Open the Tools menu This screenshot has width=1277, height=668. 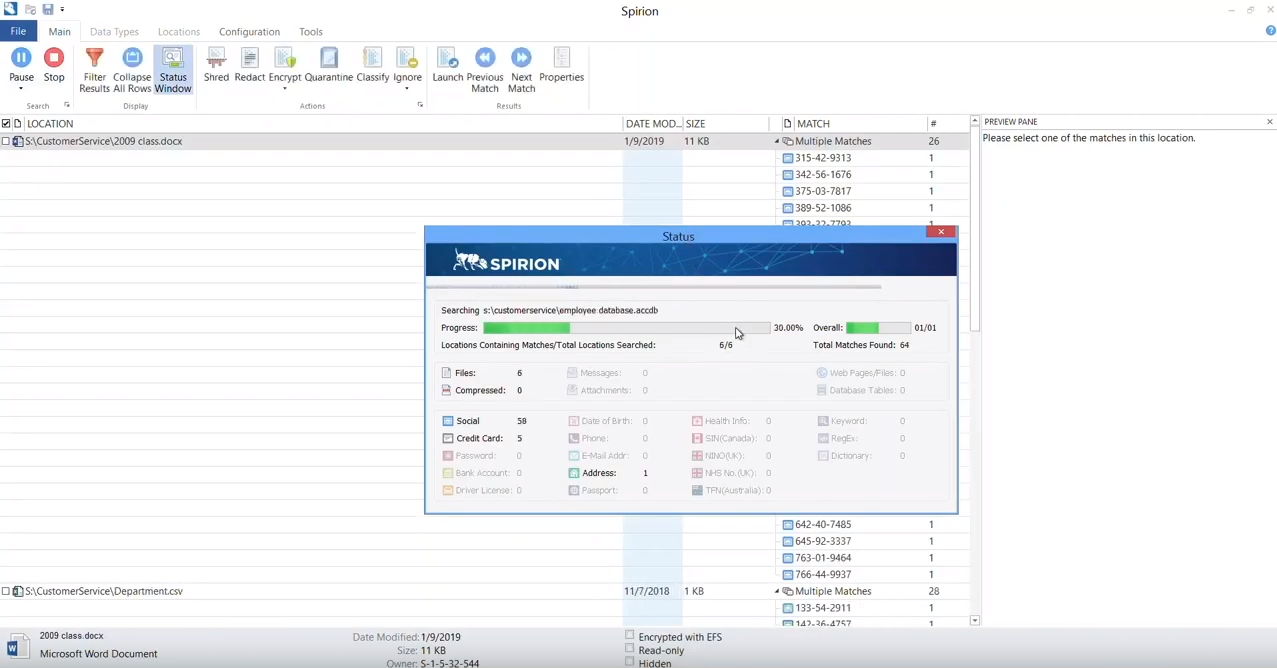[x=310, y=31]
